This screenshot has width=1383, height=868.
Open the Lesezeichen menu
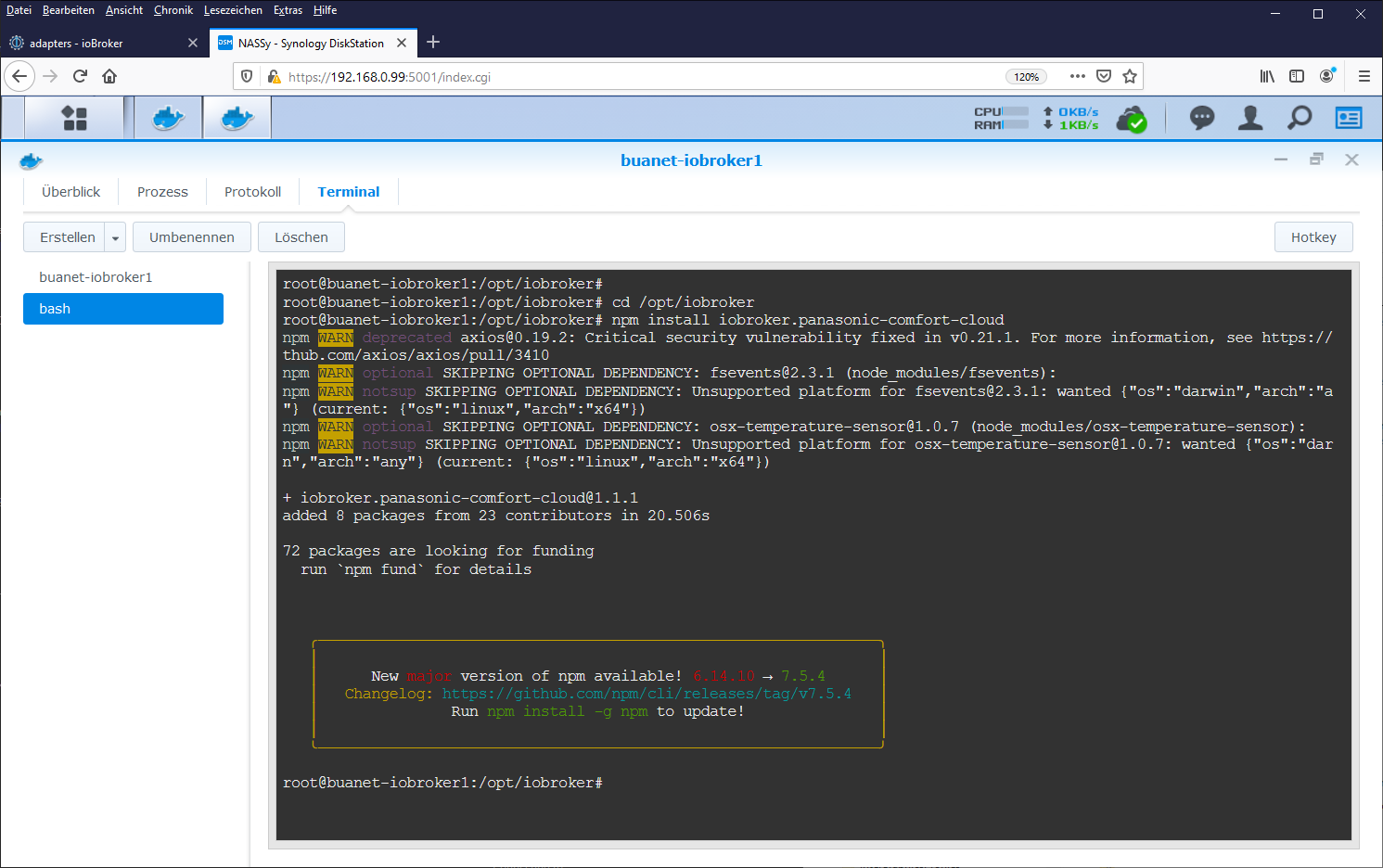233,10
